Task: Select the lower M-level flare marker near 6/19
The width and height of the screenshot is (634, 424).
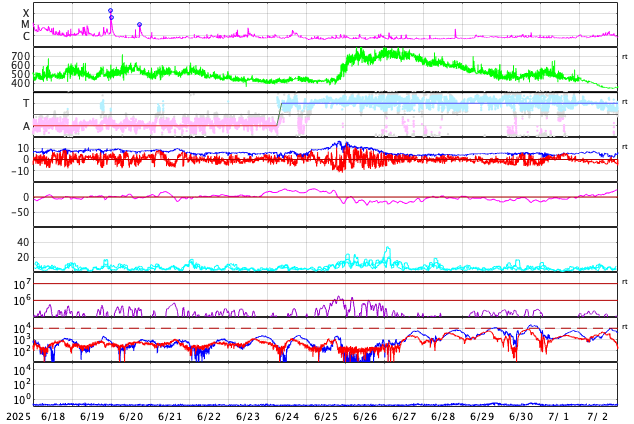Action: point(112,17)
